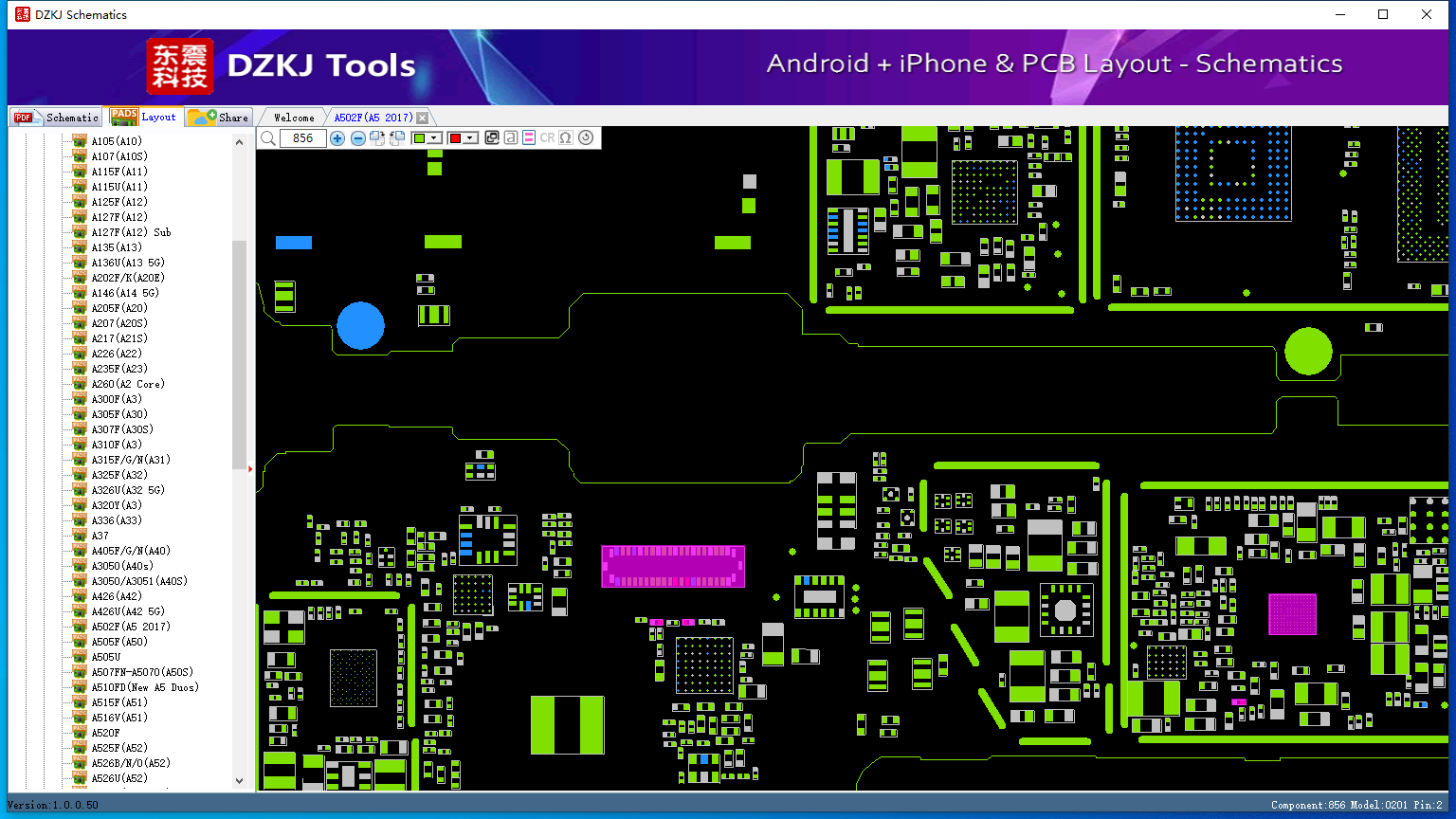The width and height of the screenshot is (1456, 819).
Task: Choose the A217(A21S) entry
Action: point(119,338)
